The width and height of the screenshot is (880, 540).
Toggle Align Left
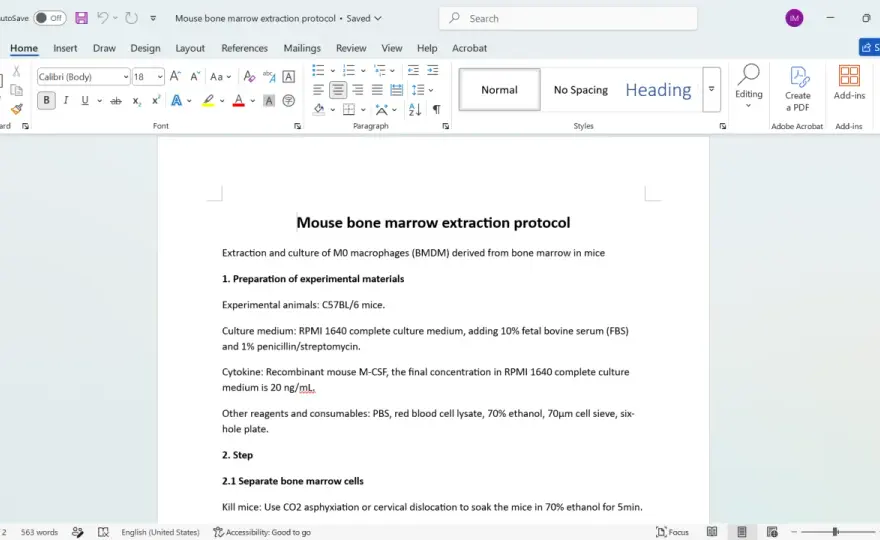coord(318,90)
